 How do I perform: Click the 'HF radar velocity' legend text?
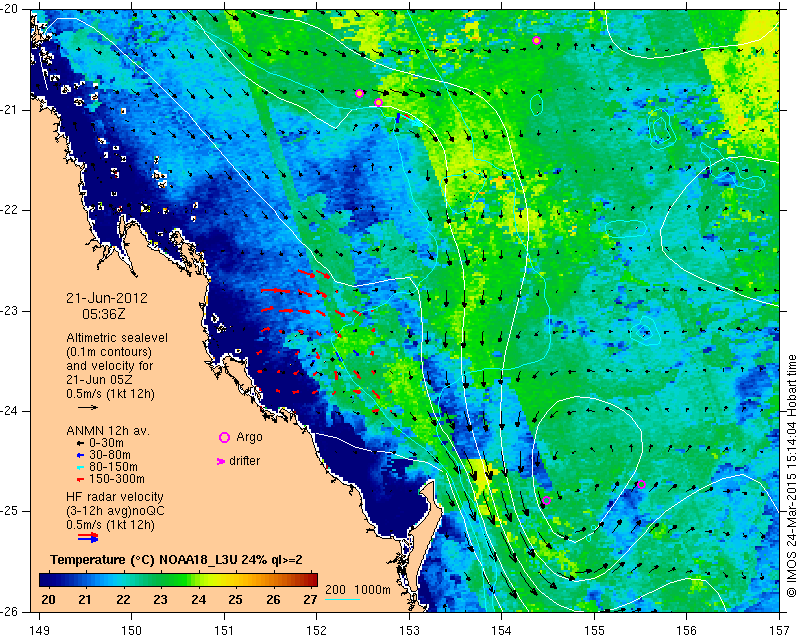coord(115,497)
